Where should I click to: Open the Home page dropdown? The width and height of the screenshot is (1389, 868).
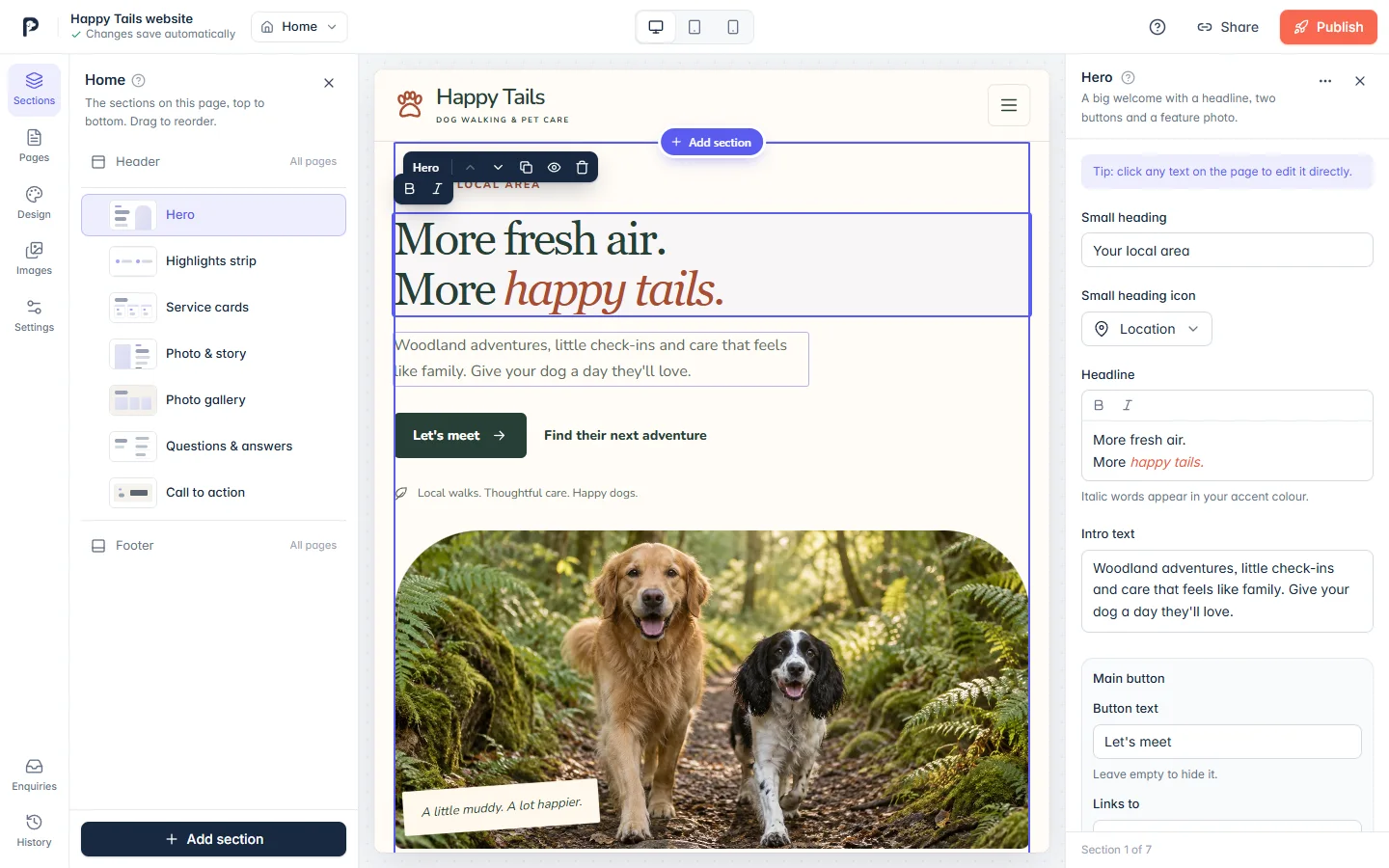pos(299,27)
